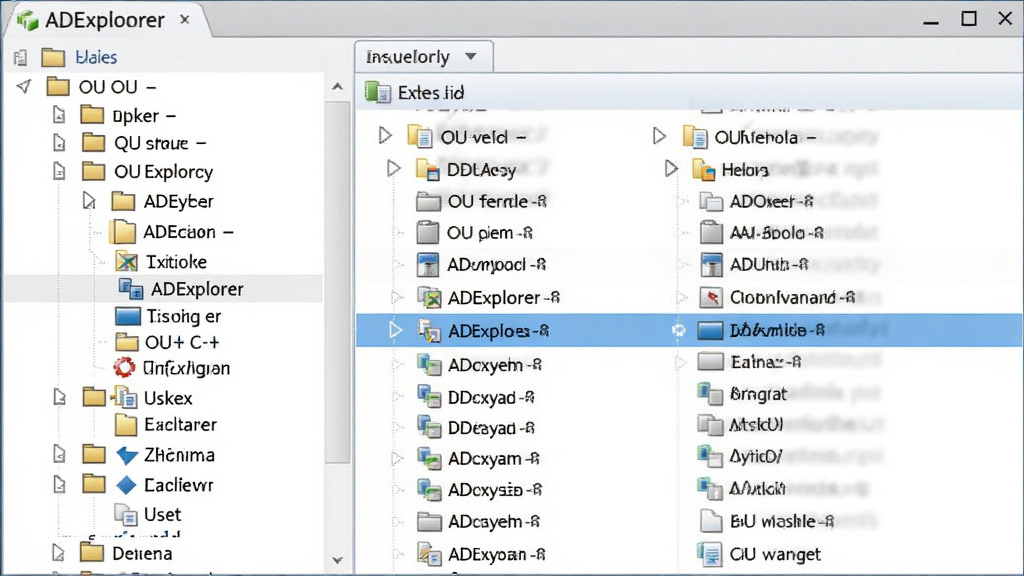Click the blue diamond Eacliewr icon
The image size is (1024, 576).
pyautogui.click(x=126, y=485)
